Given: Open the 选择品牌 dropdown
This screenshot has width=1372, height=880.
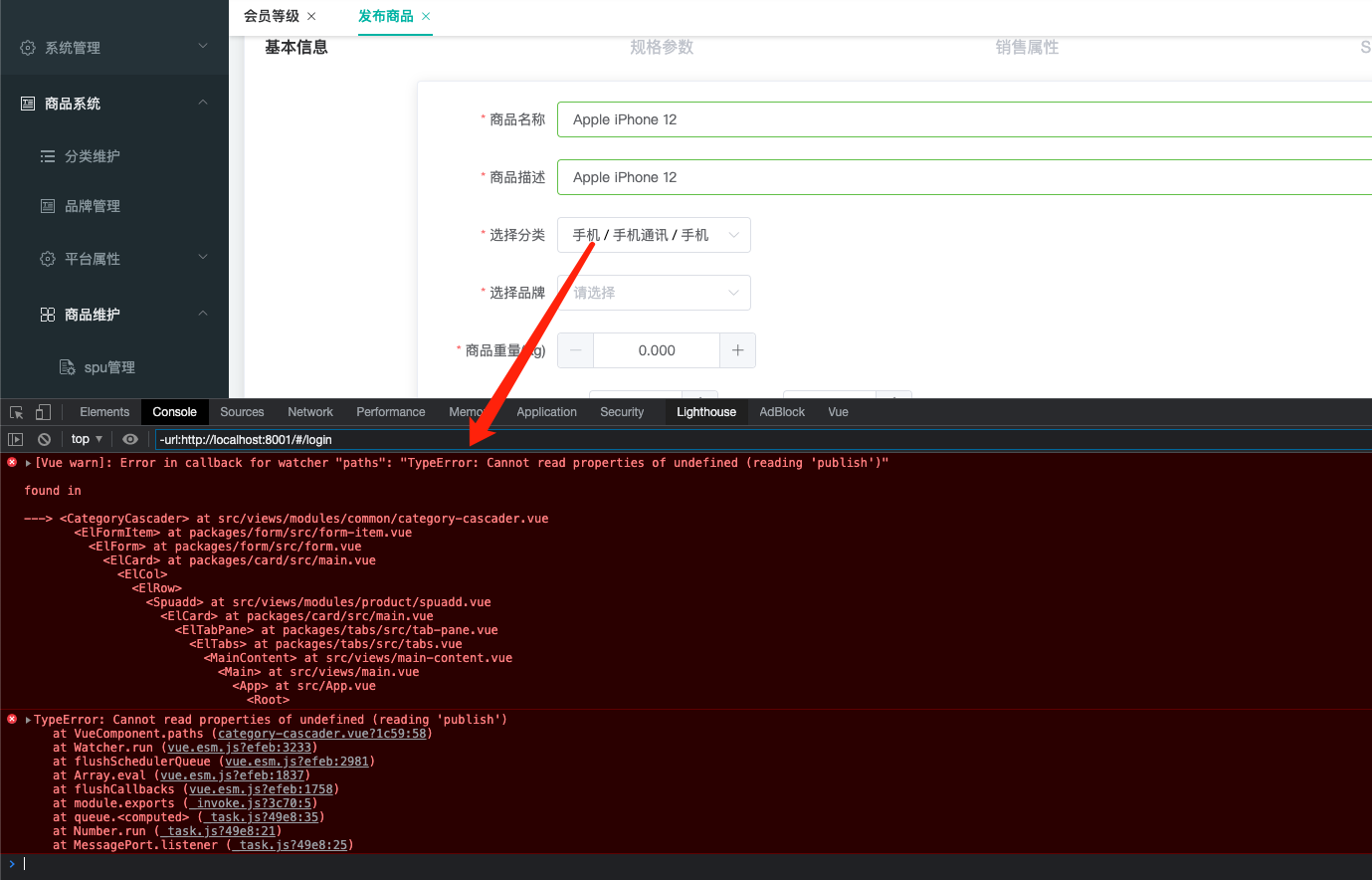Looking at the screenshot, I should point(654,293).
